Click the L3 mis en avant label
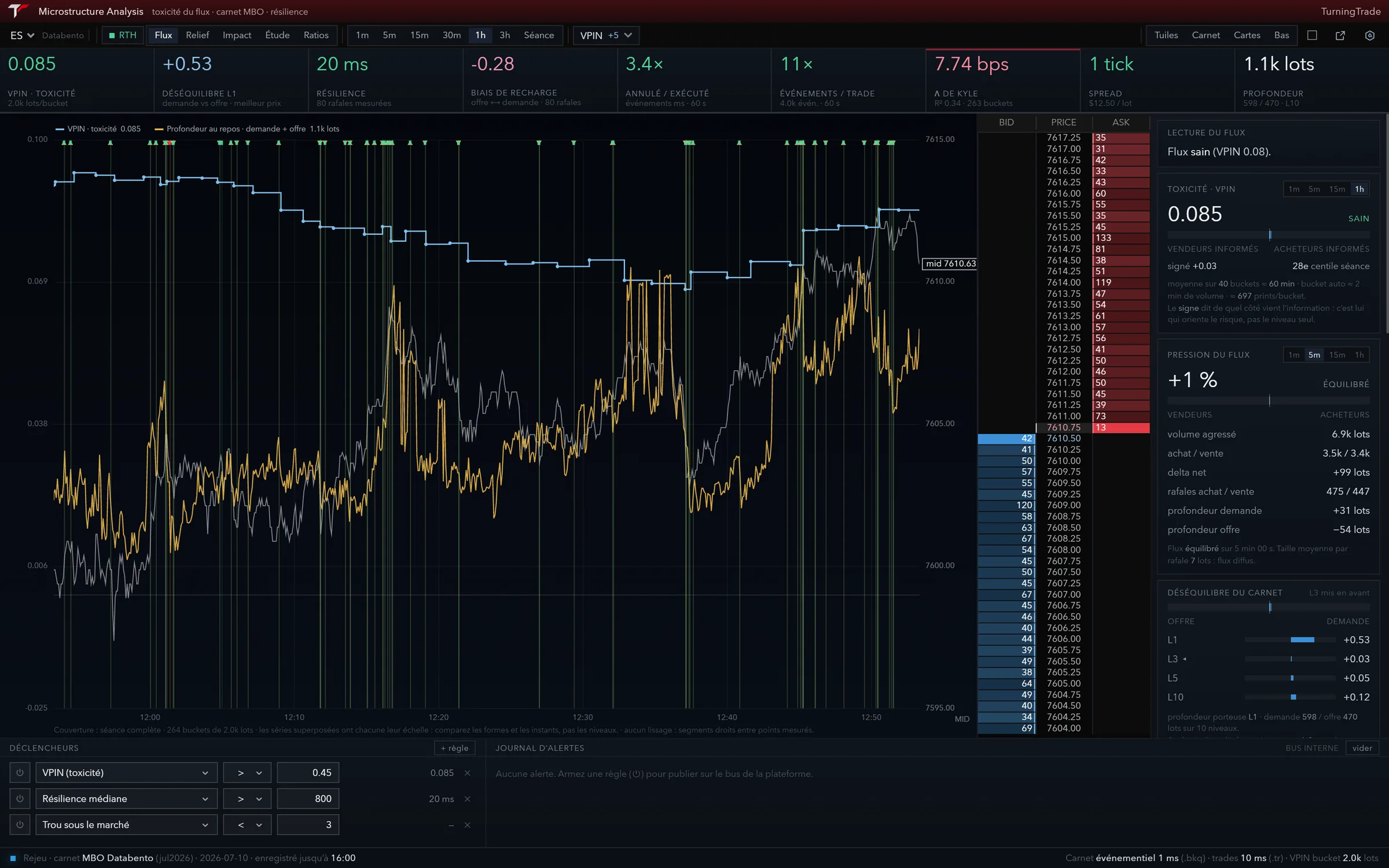Image resolution: width=1389 pixels, height=868 pixels. pos(1339,593)
